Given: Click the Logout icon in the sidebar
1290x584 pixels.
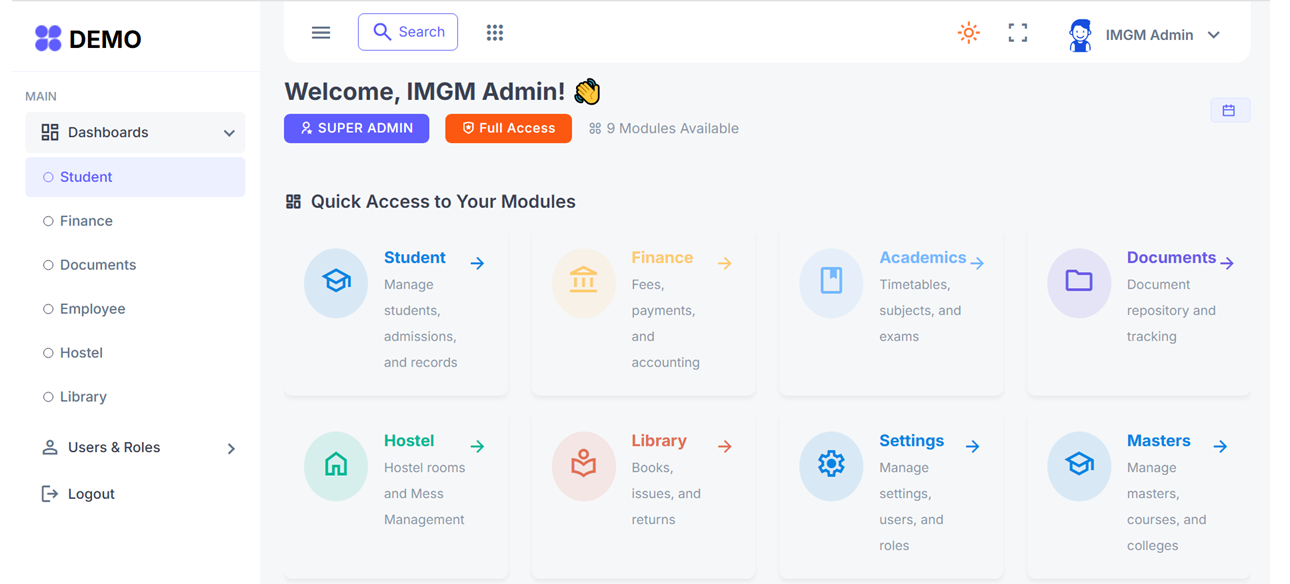Looking at the screenshot, I should 50,493.
